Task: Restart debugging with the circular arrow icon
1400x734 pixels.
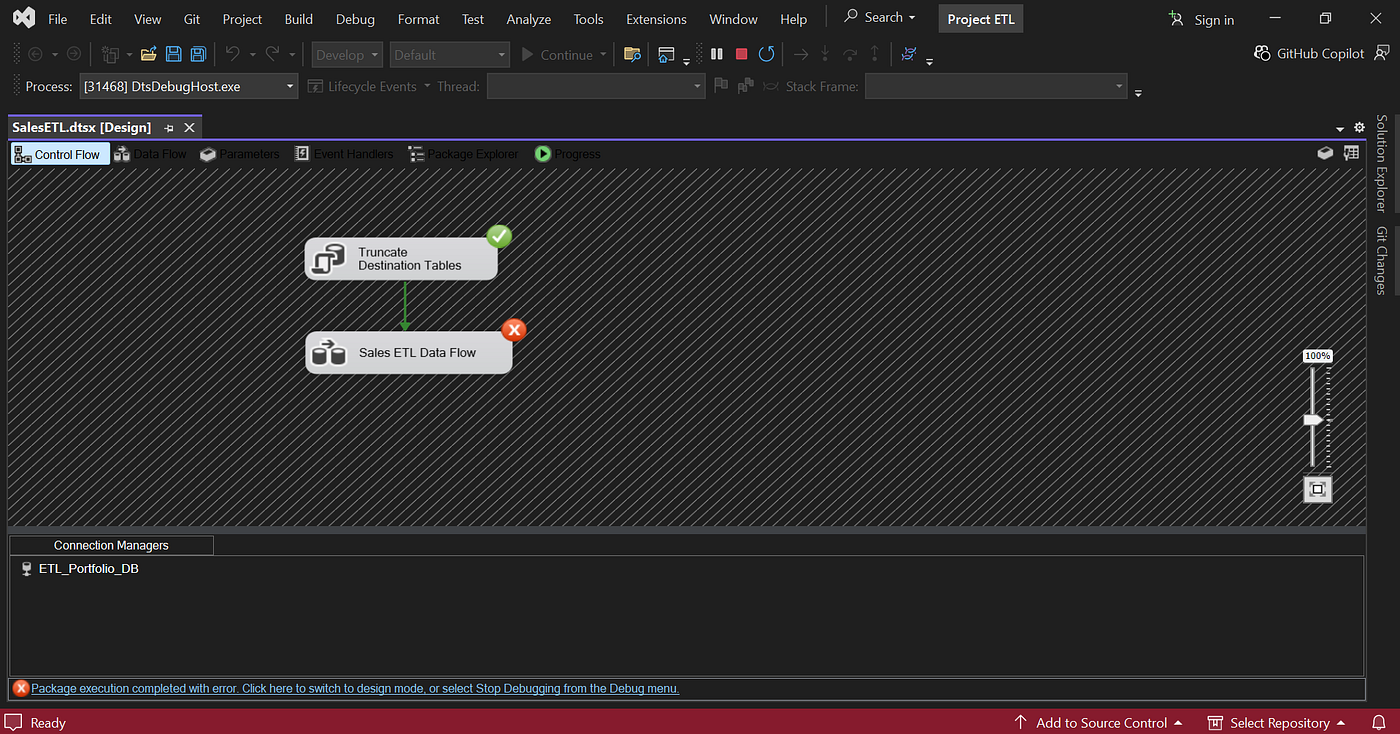Action: (767, 54)
